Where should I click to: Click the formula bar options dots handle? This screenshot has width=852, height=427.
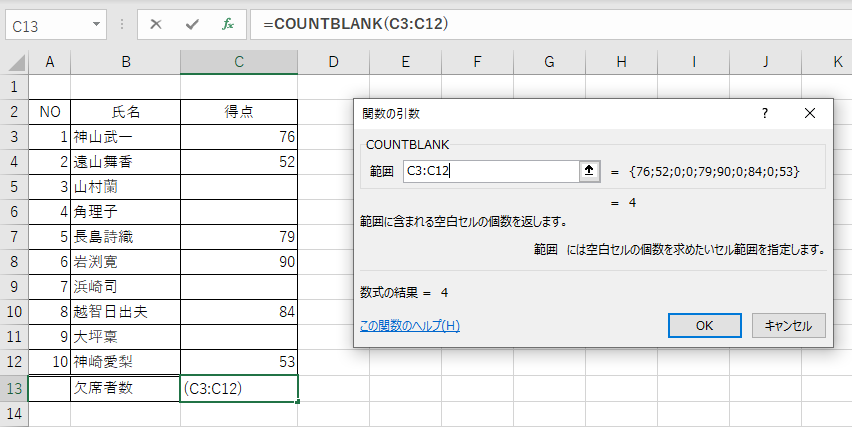122,24
